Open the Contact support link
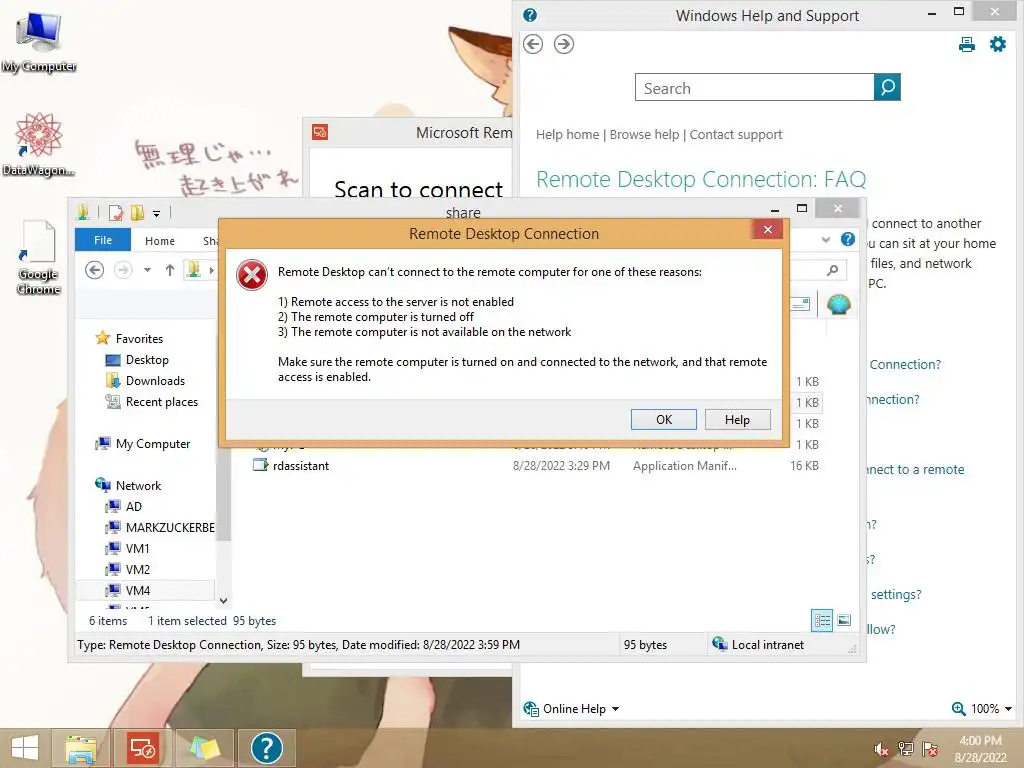1024x768 pixels. 736,135
